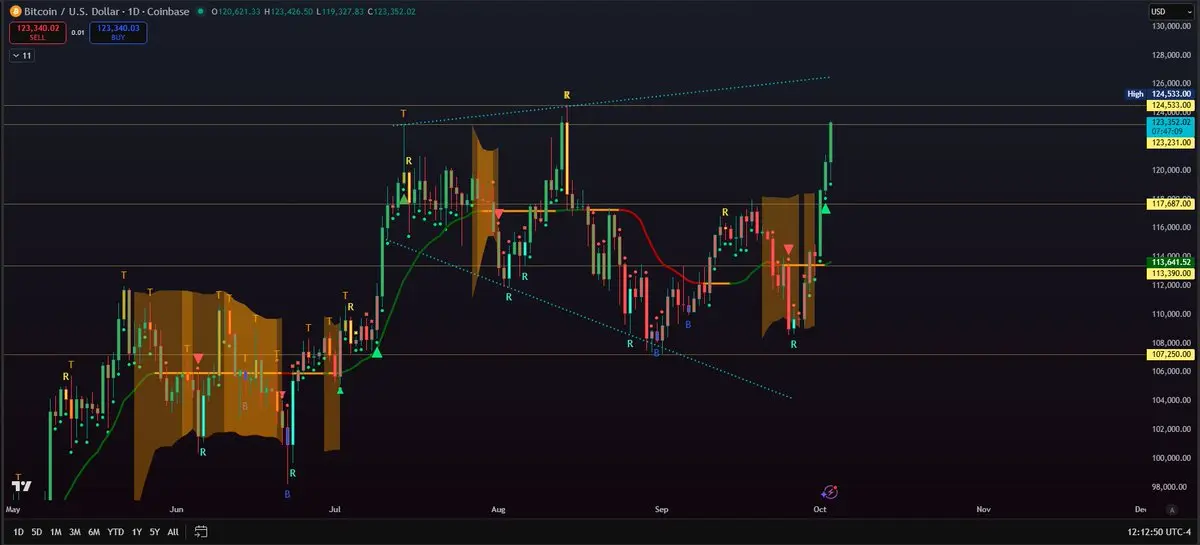Click the Bitcoin symbol logo icon
The height and width of the screenshot is (545, 1200).
pos(15,11)
